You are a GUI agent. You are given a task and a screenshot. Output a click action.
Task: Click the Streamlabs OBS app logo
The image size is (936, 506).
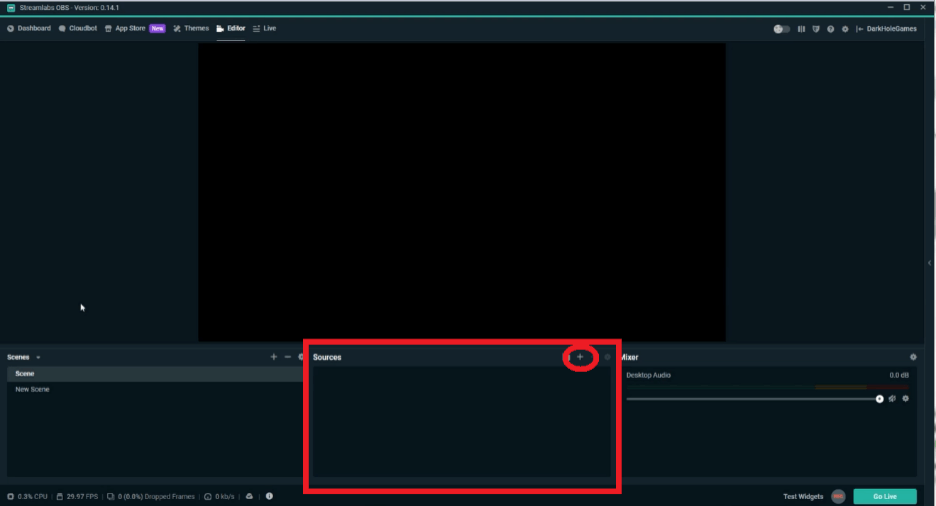pyautogui.click(x=11, y=8)
